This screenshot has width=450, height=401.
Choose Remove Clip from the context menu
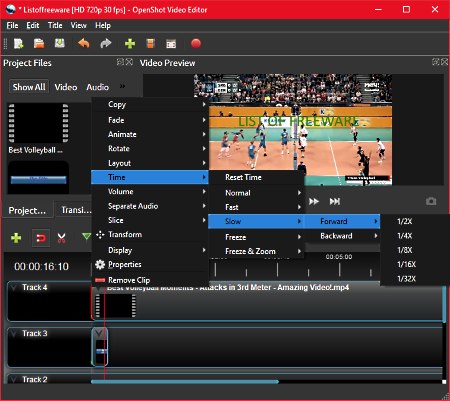click(x=150, y=280)
